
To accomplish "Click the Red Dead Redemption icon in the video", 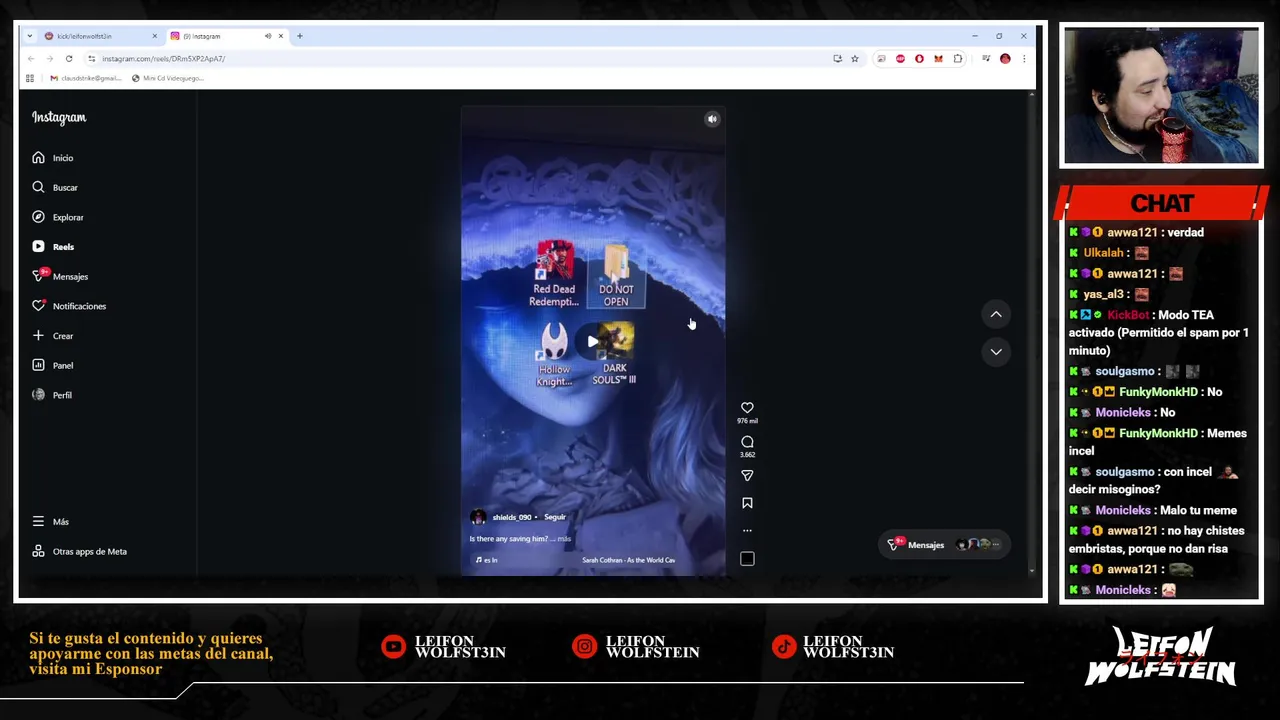I will click(554, 272).
